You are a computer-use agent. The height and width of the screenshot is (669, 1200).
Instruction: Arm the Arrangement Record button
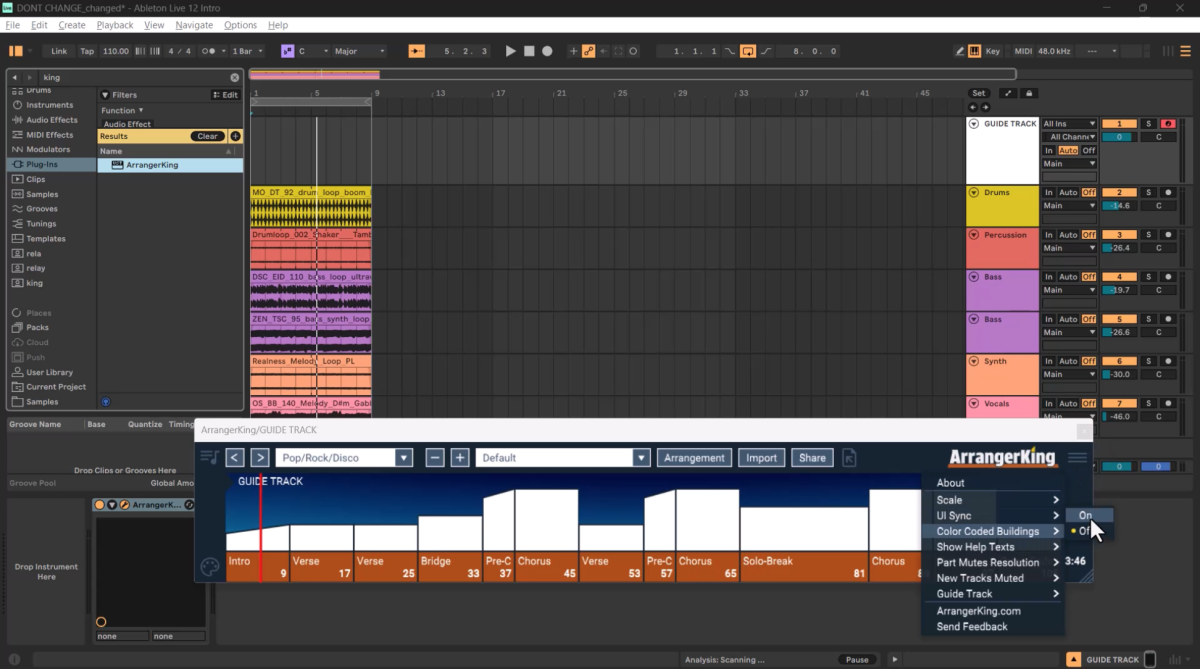click(x=547, y=51)
